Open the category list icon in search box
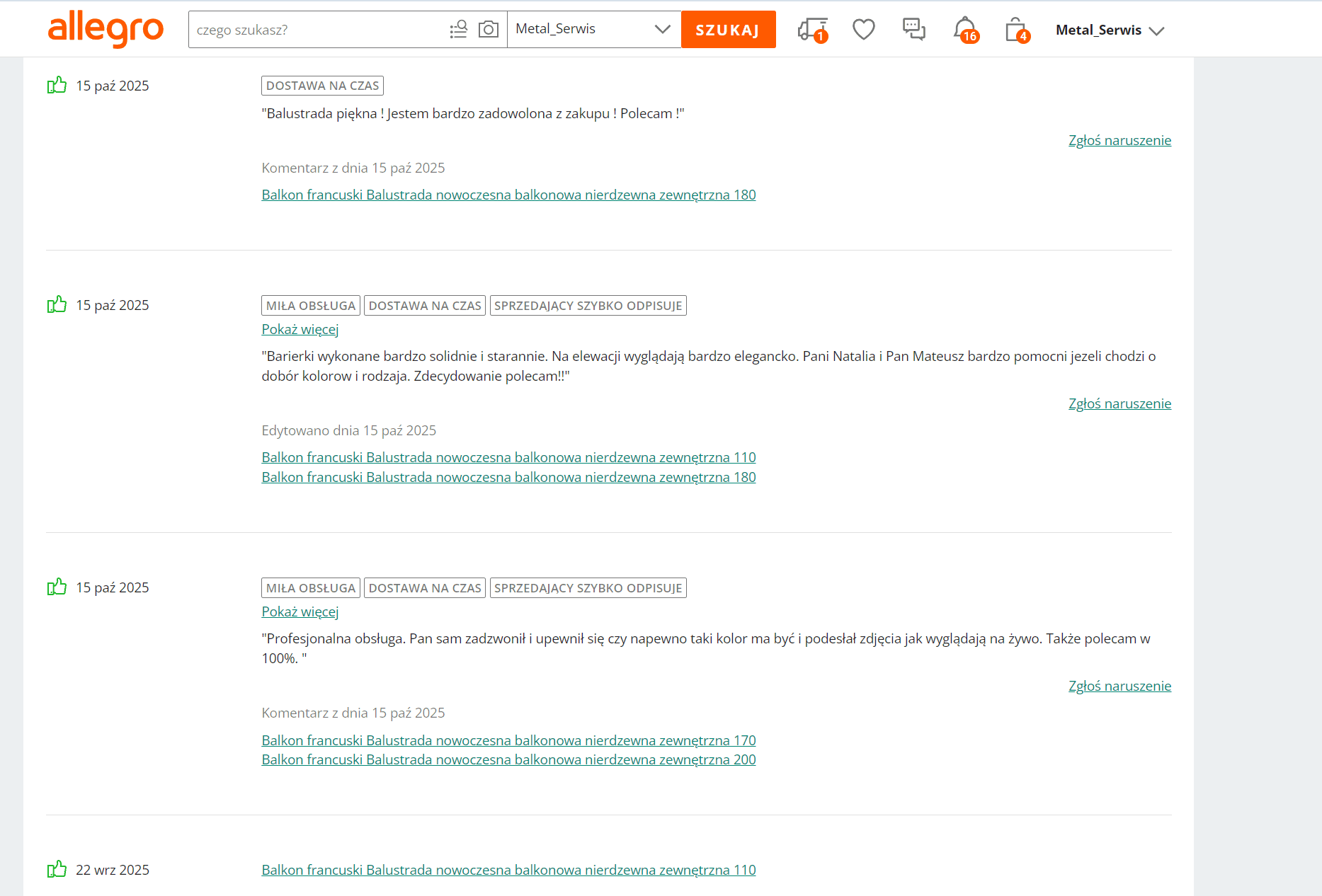This screenshot has height=896, width=1322. point(458,29)
